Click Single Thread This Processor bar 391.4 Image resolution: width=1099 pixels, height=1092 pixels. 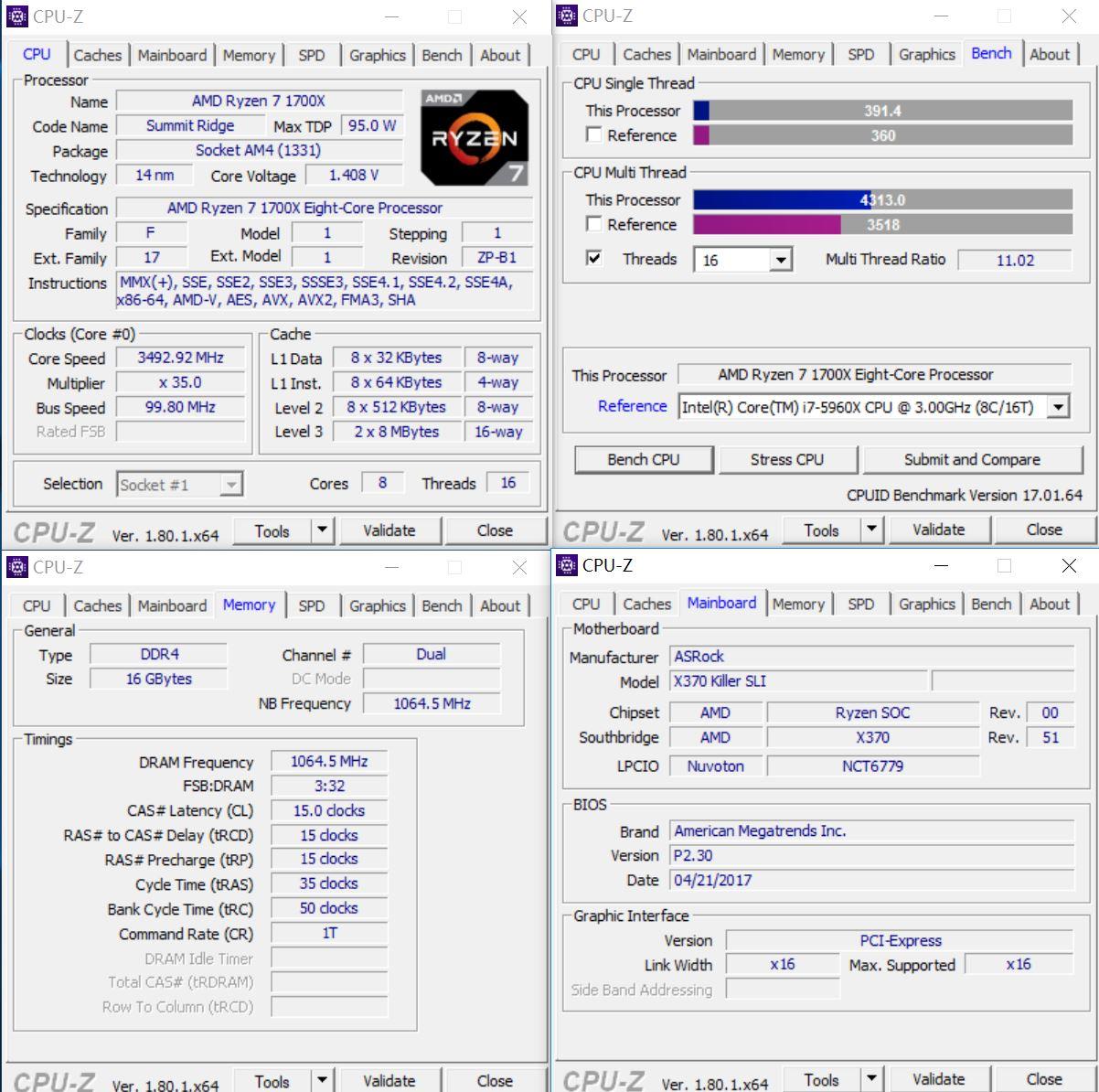pos(882,111)
